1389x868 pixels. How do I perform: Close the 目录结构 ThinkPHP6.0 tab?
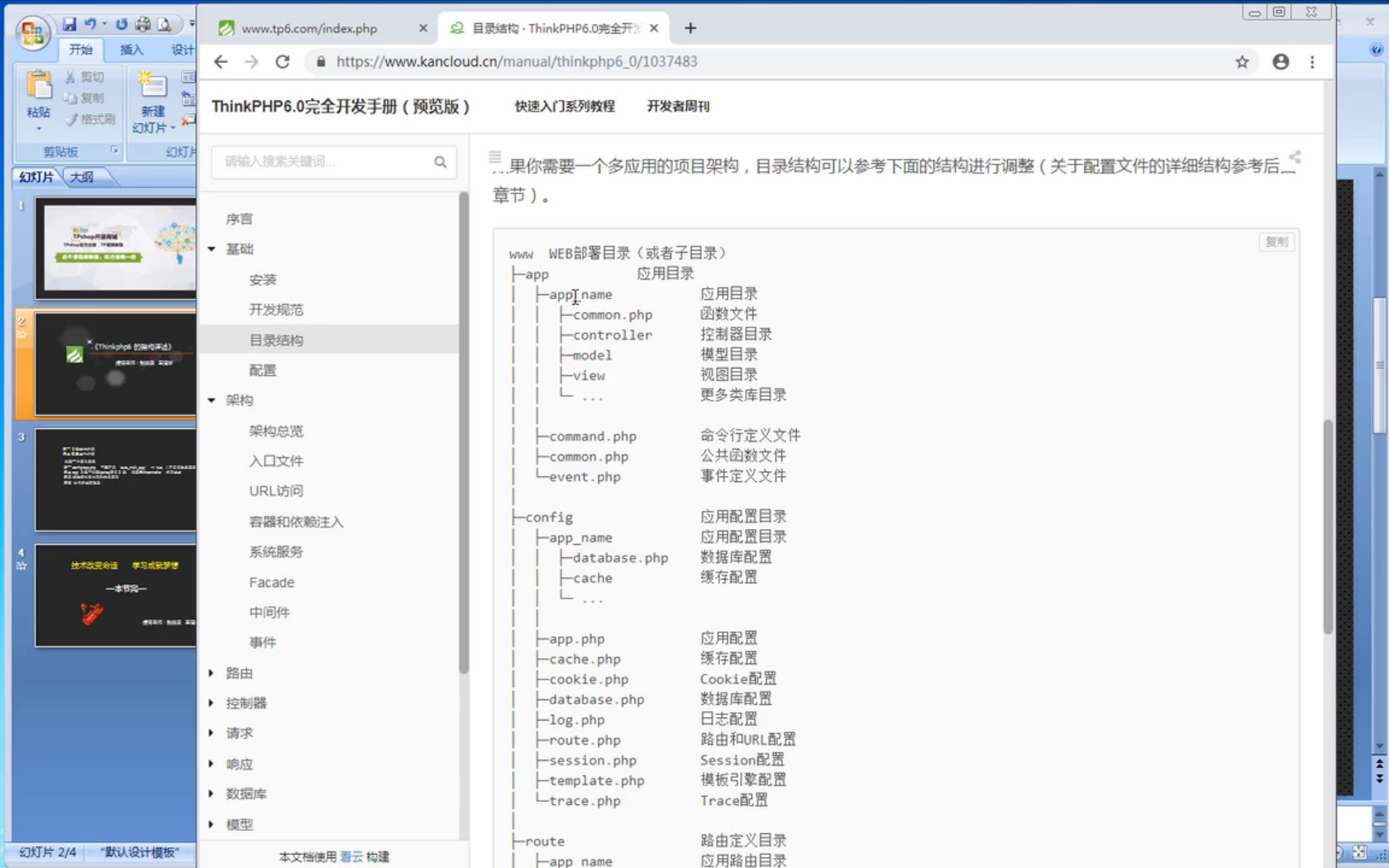pos(654,28)
